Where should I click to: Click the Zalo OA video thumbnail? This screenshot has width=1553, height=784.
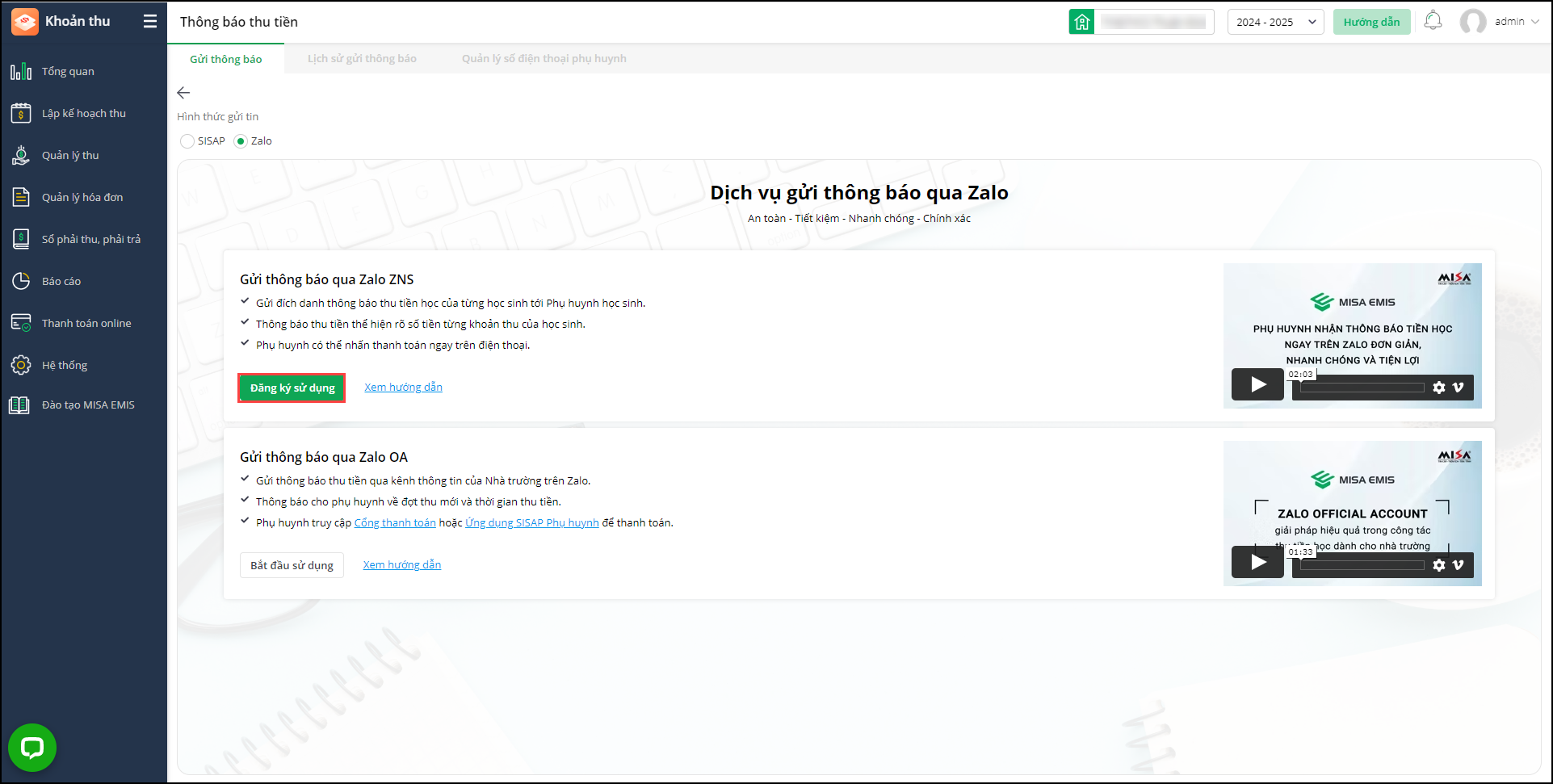tap(1353, 514)
